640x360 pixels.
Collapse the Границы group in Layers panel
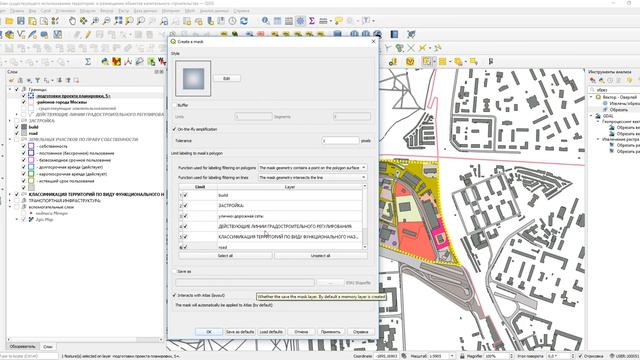click(10, 89)
